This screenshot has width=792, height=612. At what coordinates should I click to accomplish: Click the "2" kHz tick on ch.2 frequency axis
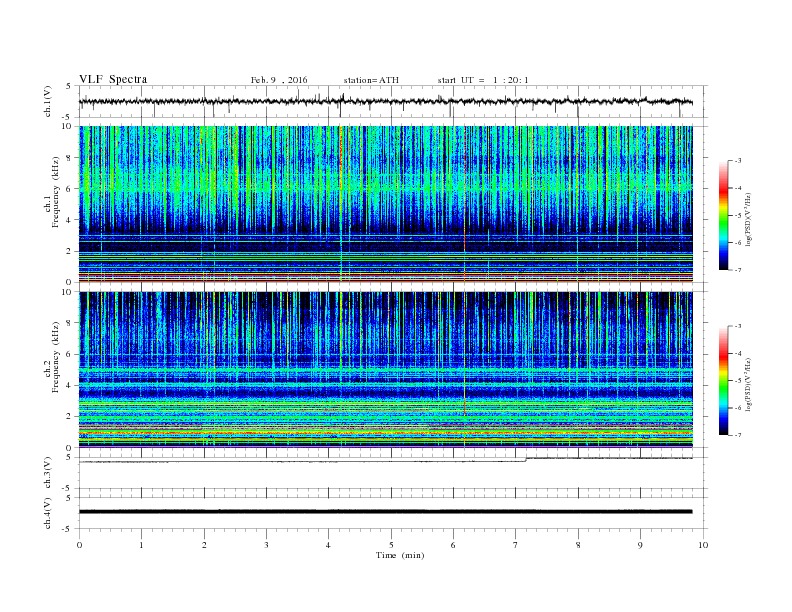click(x=69, y=417)
